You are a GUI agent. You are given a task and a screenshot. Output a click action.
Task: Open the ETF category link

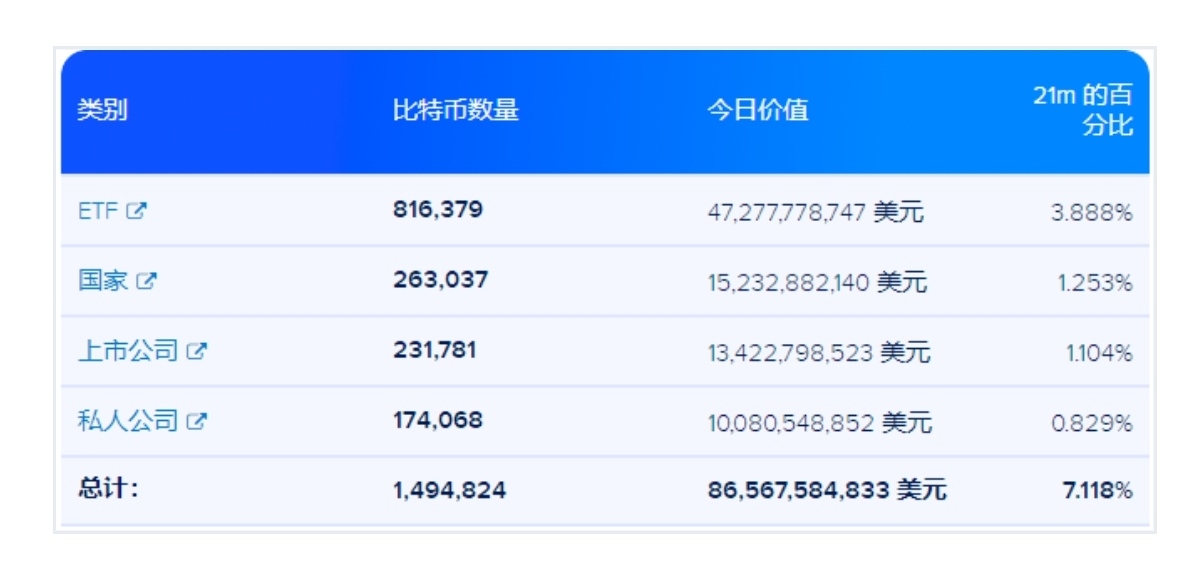(x=98, y=211)
